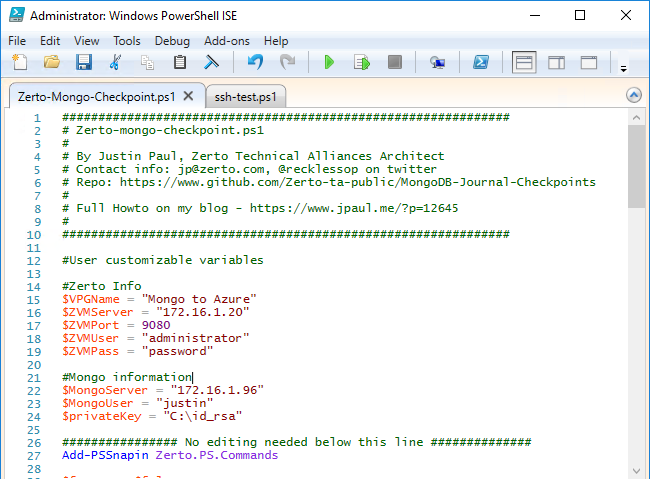The image size is (650, 479).
Task: Maximize the PowerShell ISE window
Action: (580, 15)
